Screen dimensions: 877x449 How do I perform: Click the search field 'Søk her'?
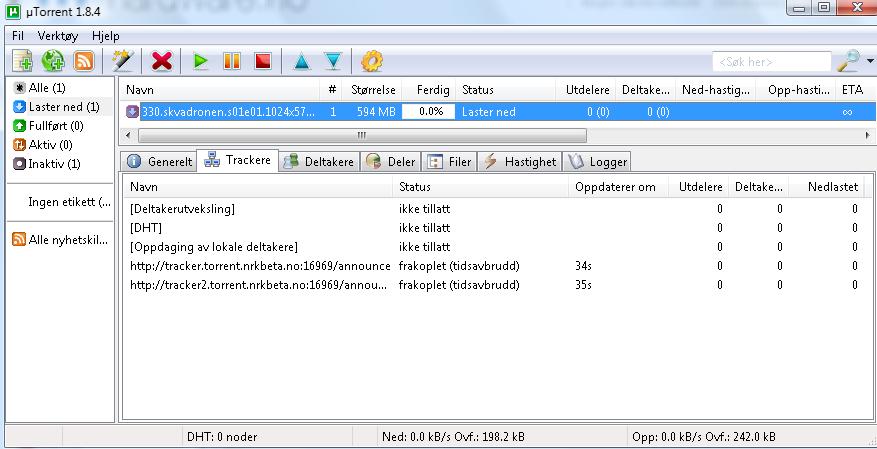pos(771,62)
